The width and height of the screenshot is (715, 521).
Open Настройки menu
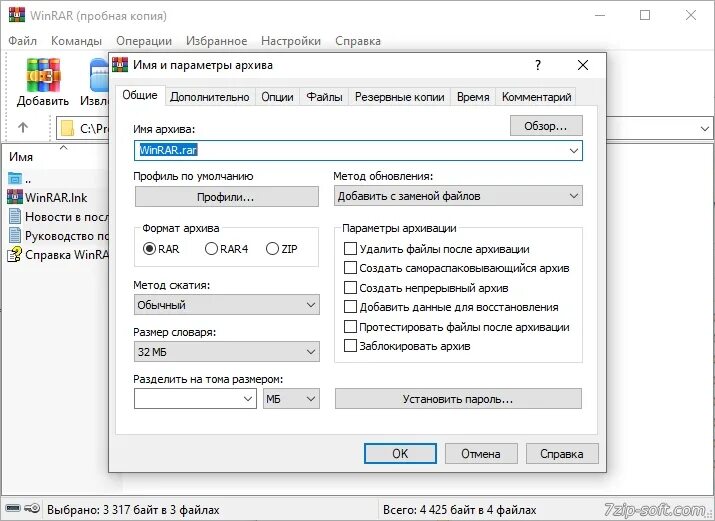point(291,41)
